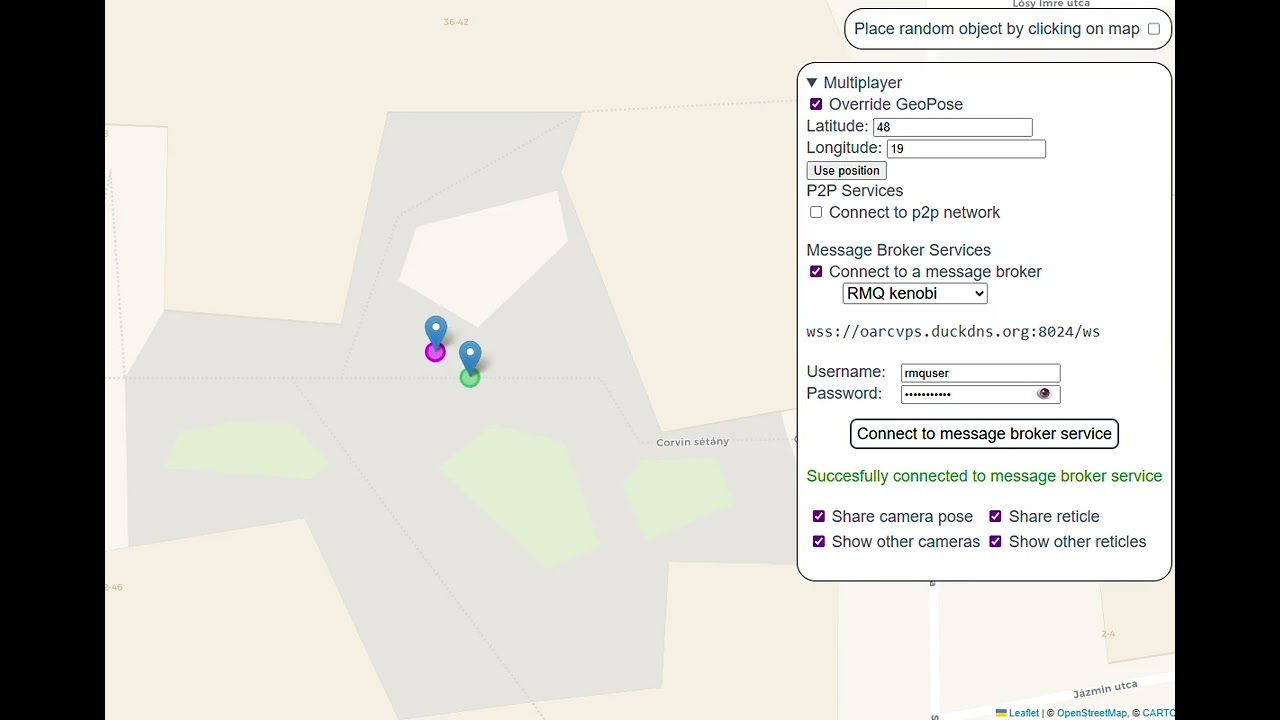Viewport: 1280px width, 720px height.
Task: Click Connect to message broker service button
Action: (984, 434)
